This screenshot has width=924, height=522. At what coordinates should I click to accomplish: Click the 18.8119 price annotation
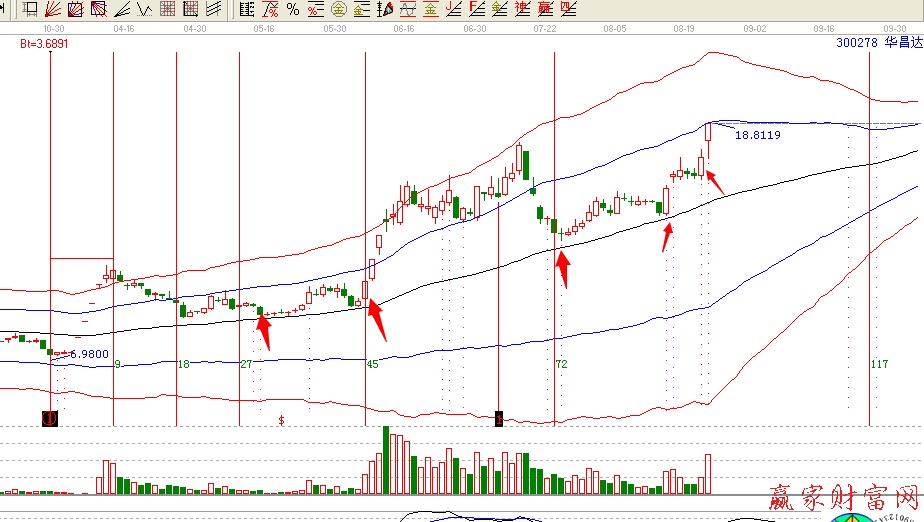coord(757,135)
